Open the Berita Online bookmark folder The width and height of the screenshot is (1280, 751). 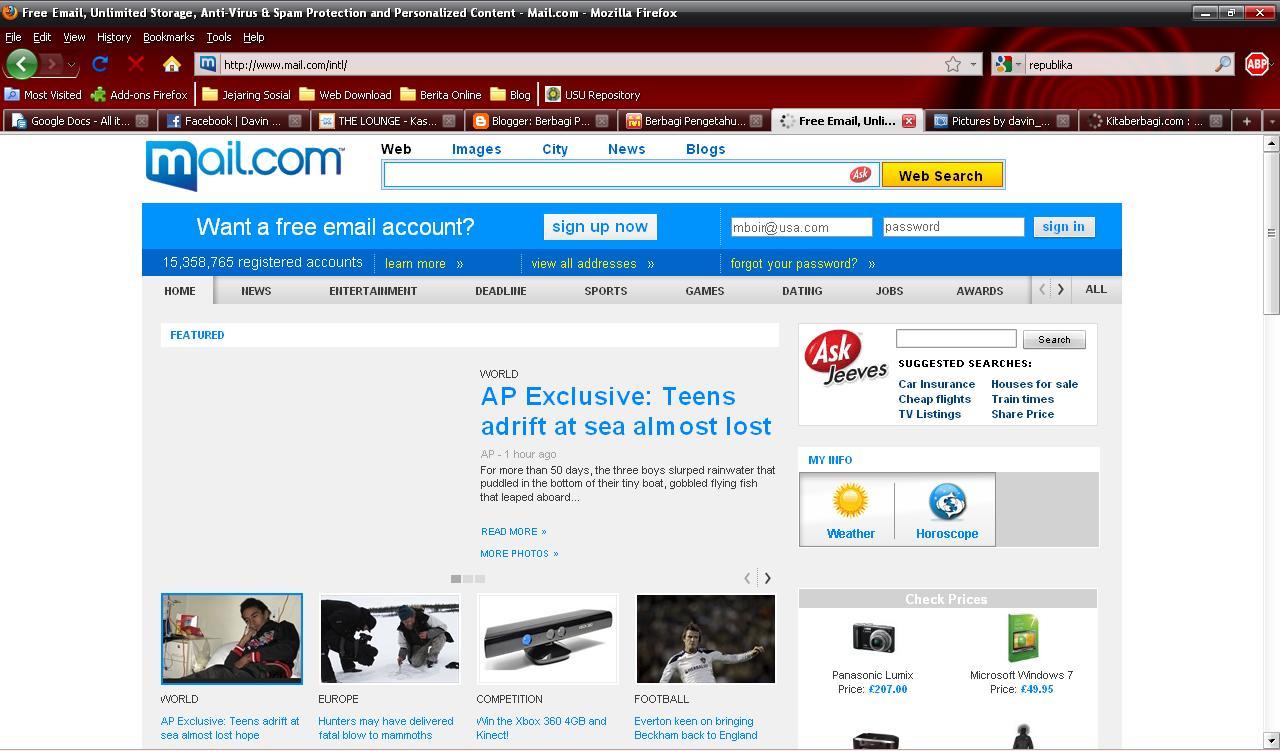click(x=441, y=95)
